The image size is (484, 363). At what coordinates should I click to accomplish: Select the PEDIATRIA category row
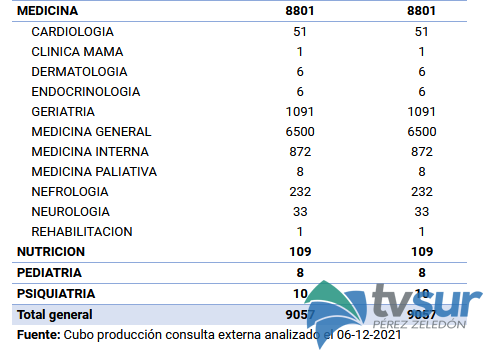pyautogui.click(x=239, y=273)
